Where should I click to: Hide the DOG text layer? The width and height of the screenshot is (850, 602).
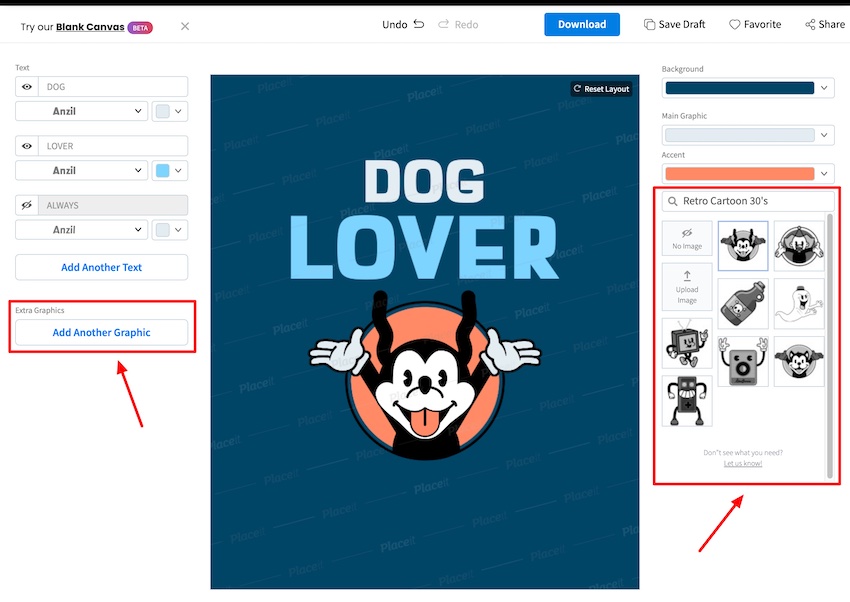click(27, 87)
